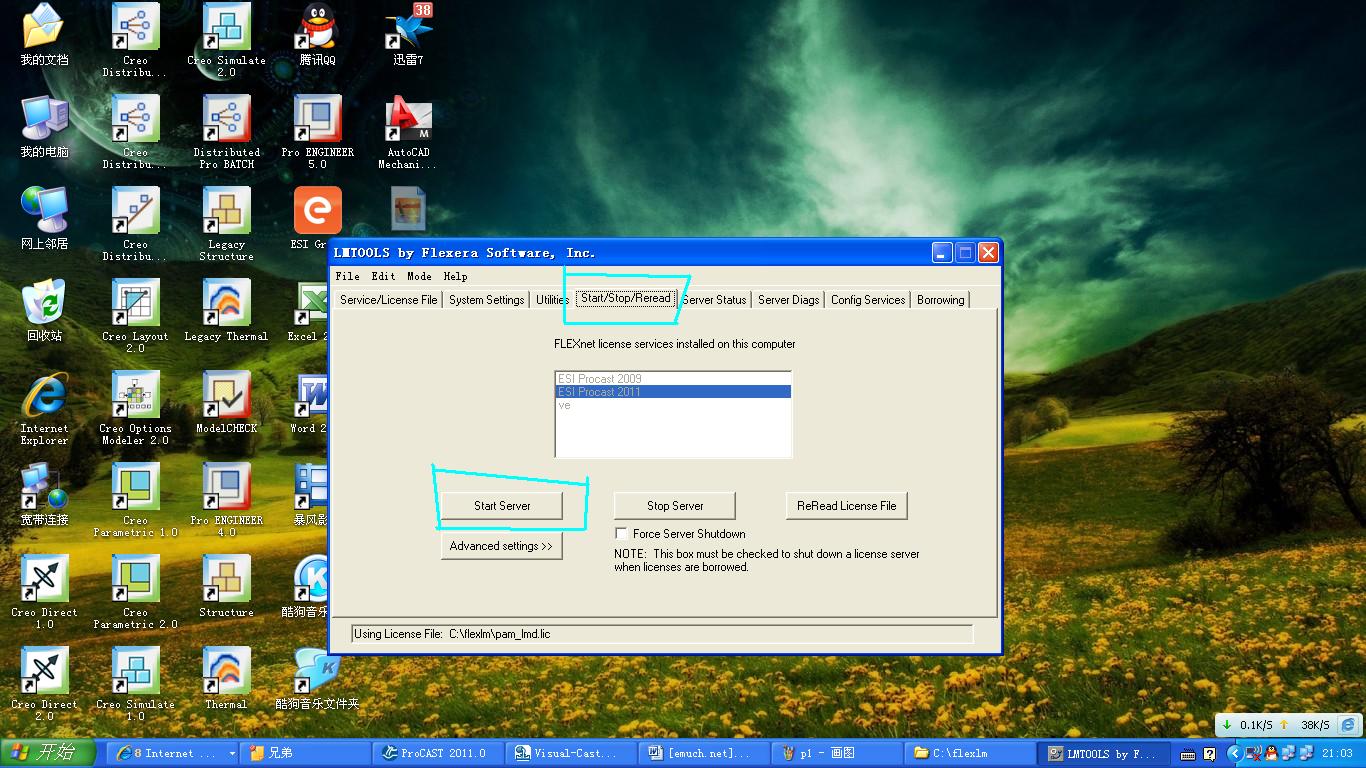Switch to the Service/License File tab
Image resolution: width=1366 pixels, height=768 pixels.
click(389, 300)
